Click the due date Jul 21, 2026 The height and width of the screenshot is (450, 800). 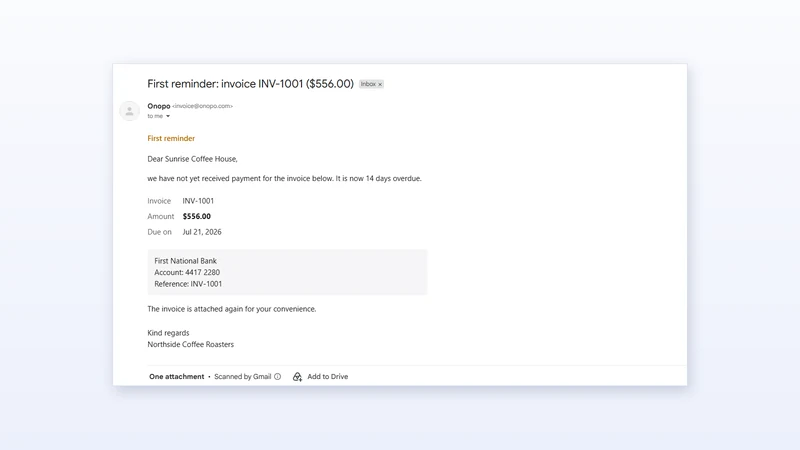202,232
